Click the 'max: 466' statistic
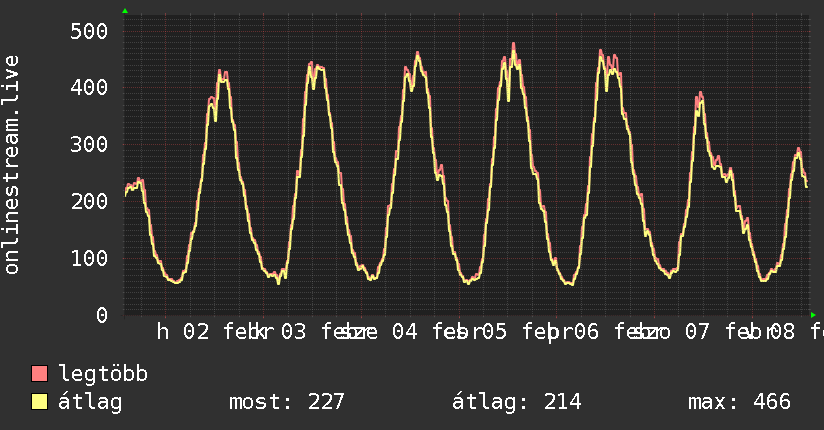Screen dimensions: 824x430 (739, 402)
